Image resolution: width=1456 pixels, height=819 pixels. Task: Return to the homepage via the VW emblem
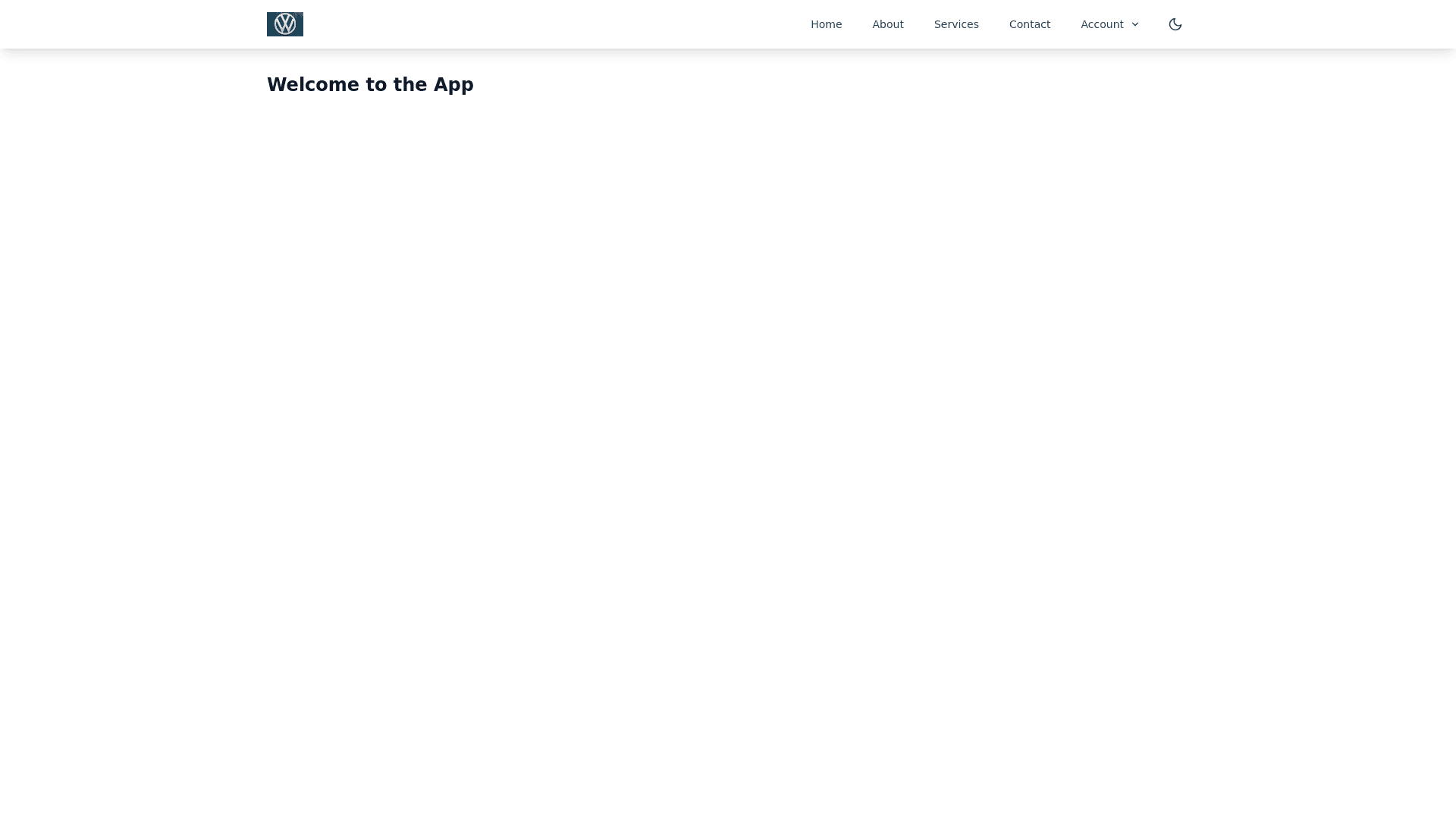[x=285, y=24]
